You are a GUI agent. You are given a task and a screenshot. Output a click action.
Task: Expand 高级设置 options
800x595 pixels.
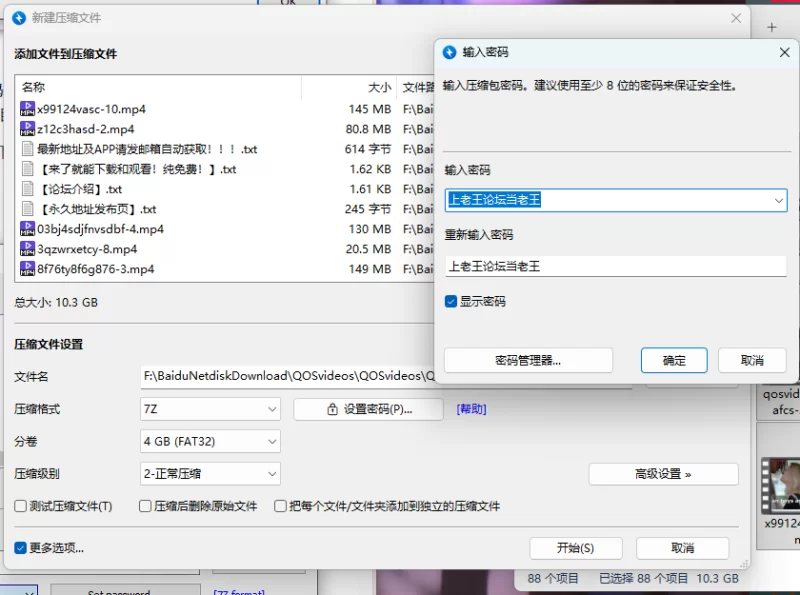tap(663, 474)
